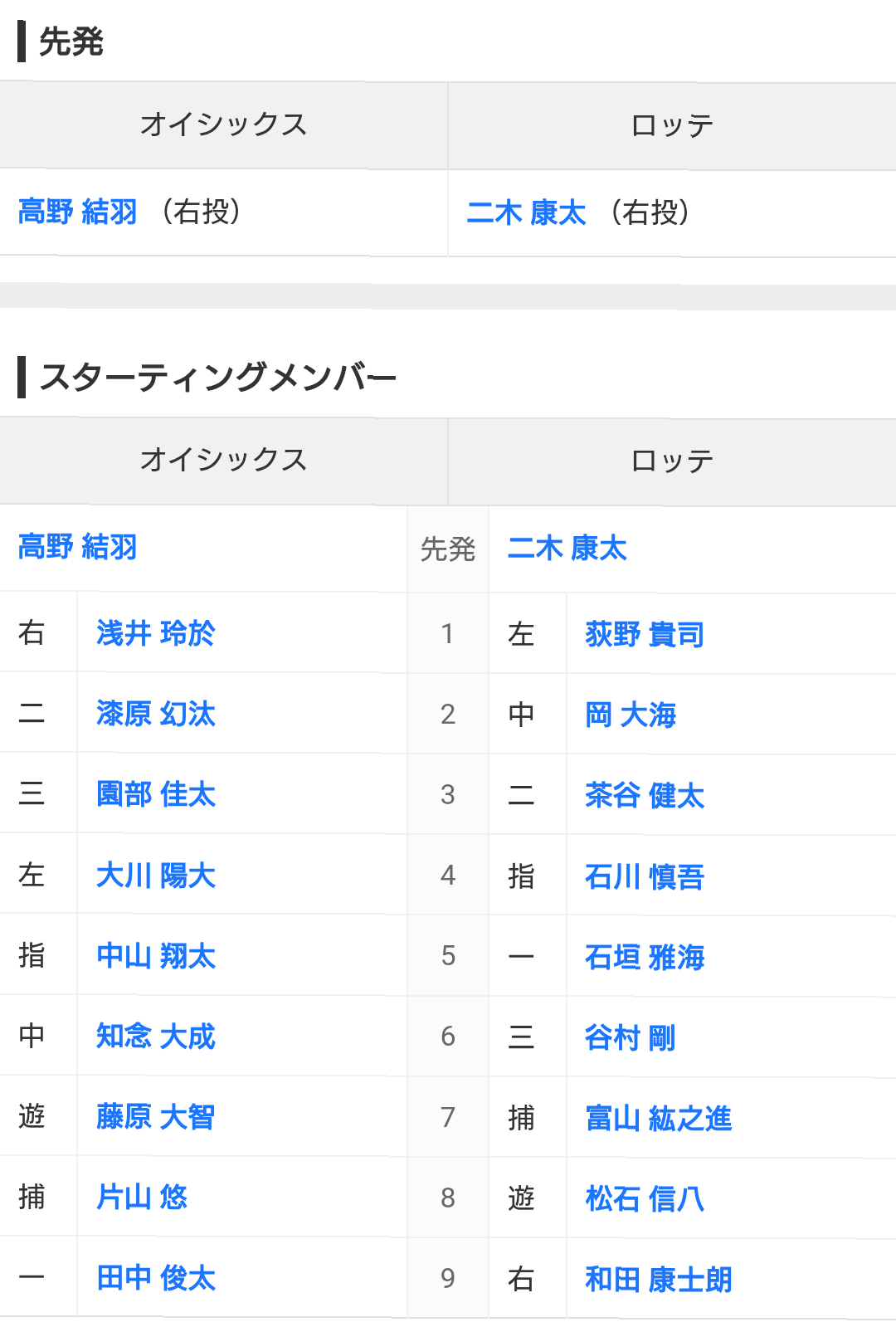Open 高野 結羽 link in the 先発 section

point(77,212)
